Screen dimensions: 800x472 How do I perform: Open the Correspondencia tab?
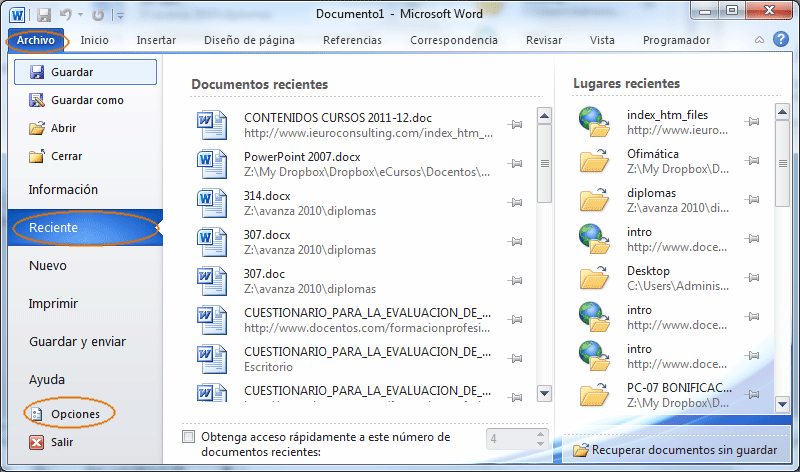click(x=454, y=40)
